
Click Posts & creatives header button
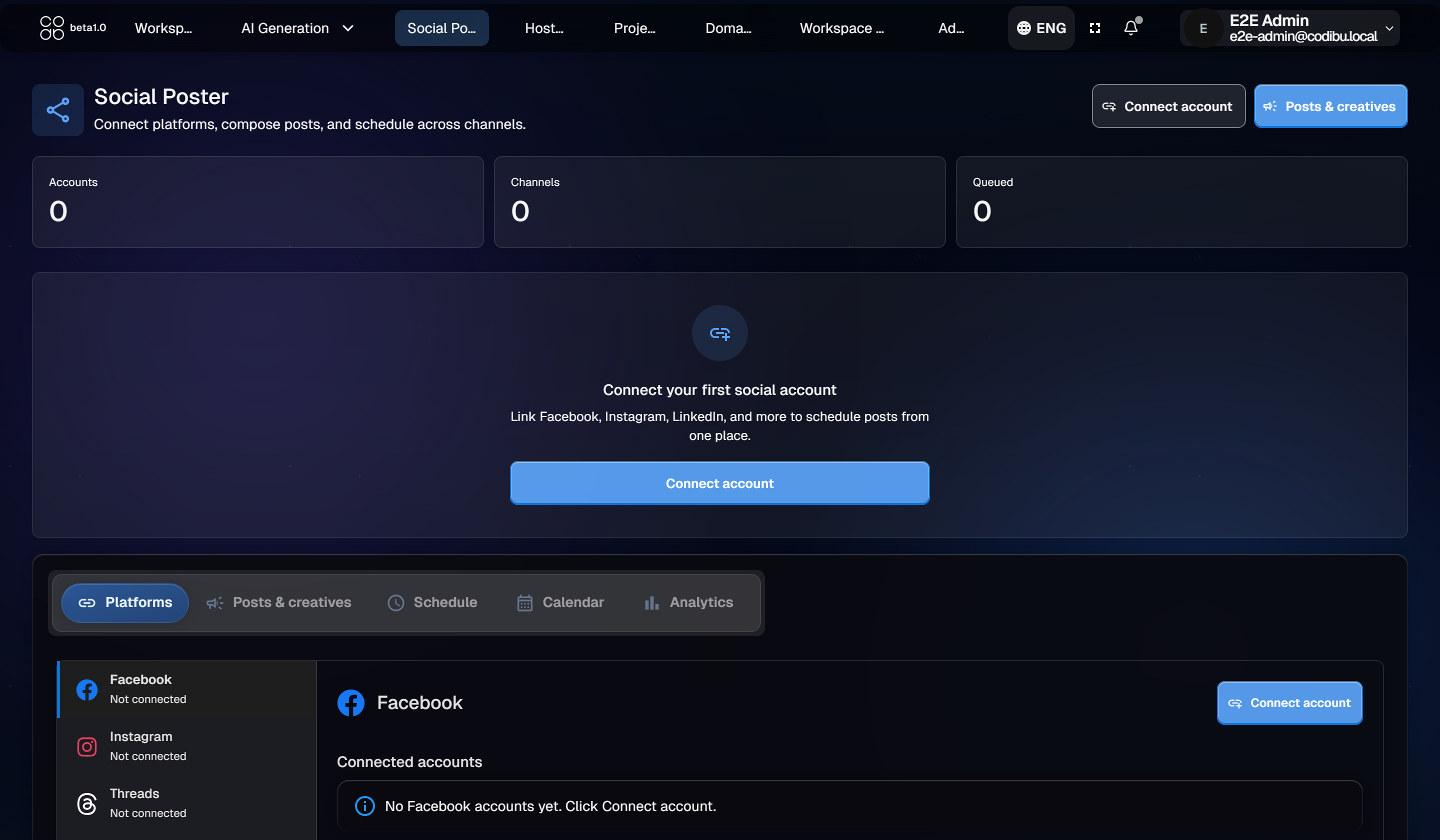point(1330,106)
